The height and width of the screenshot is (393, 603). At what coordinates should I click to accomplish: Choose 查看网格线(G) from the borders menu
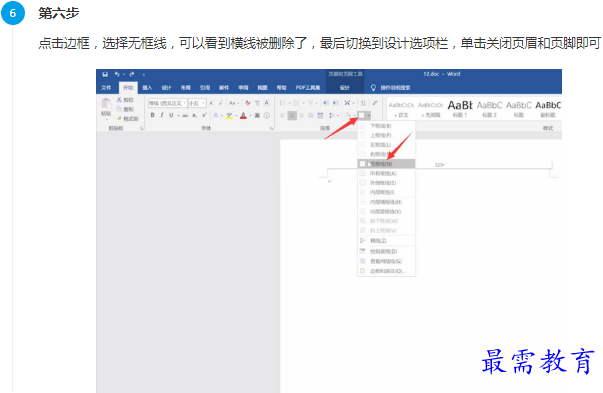386,261
